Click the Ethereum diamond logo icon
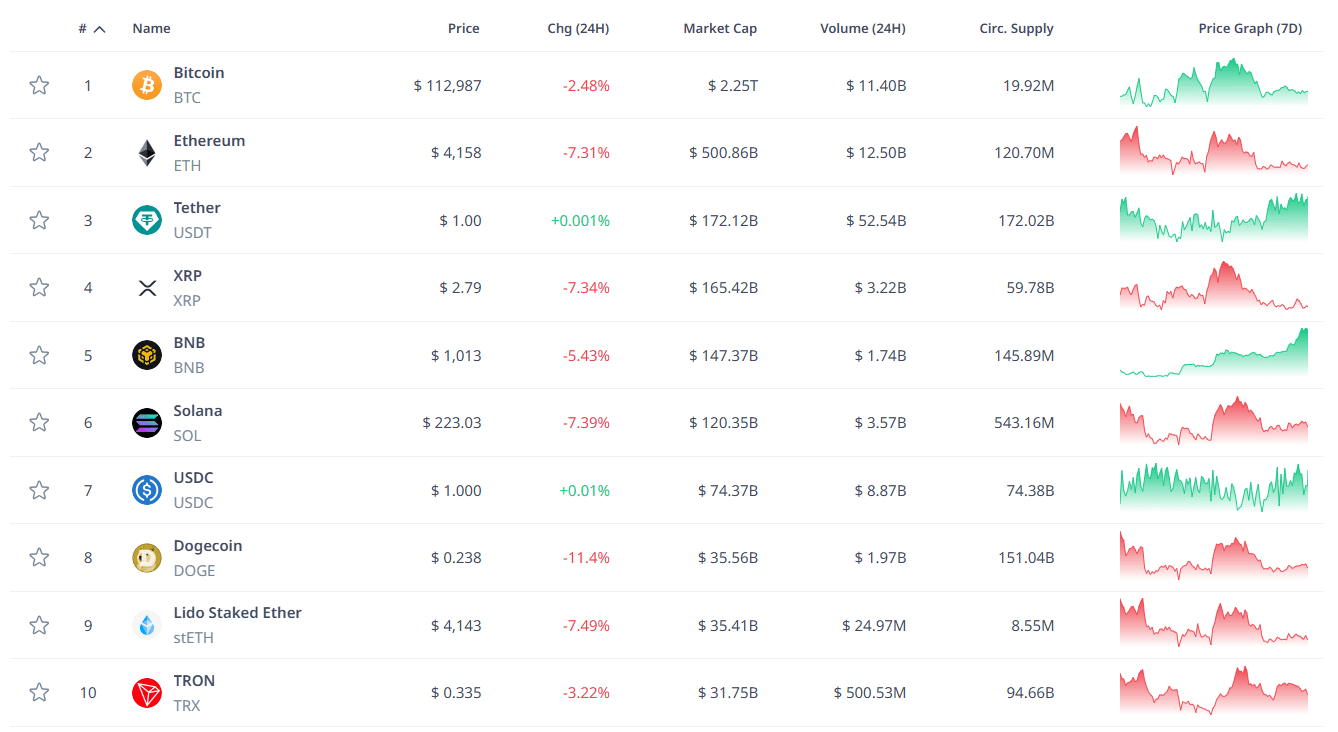The height and width of the screenshot is (732, 1338). tap(147, 153)
